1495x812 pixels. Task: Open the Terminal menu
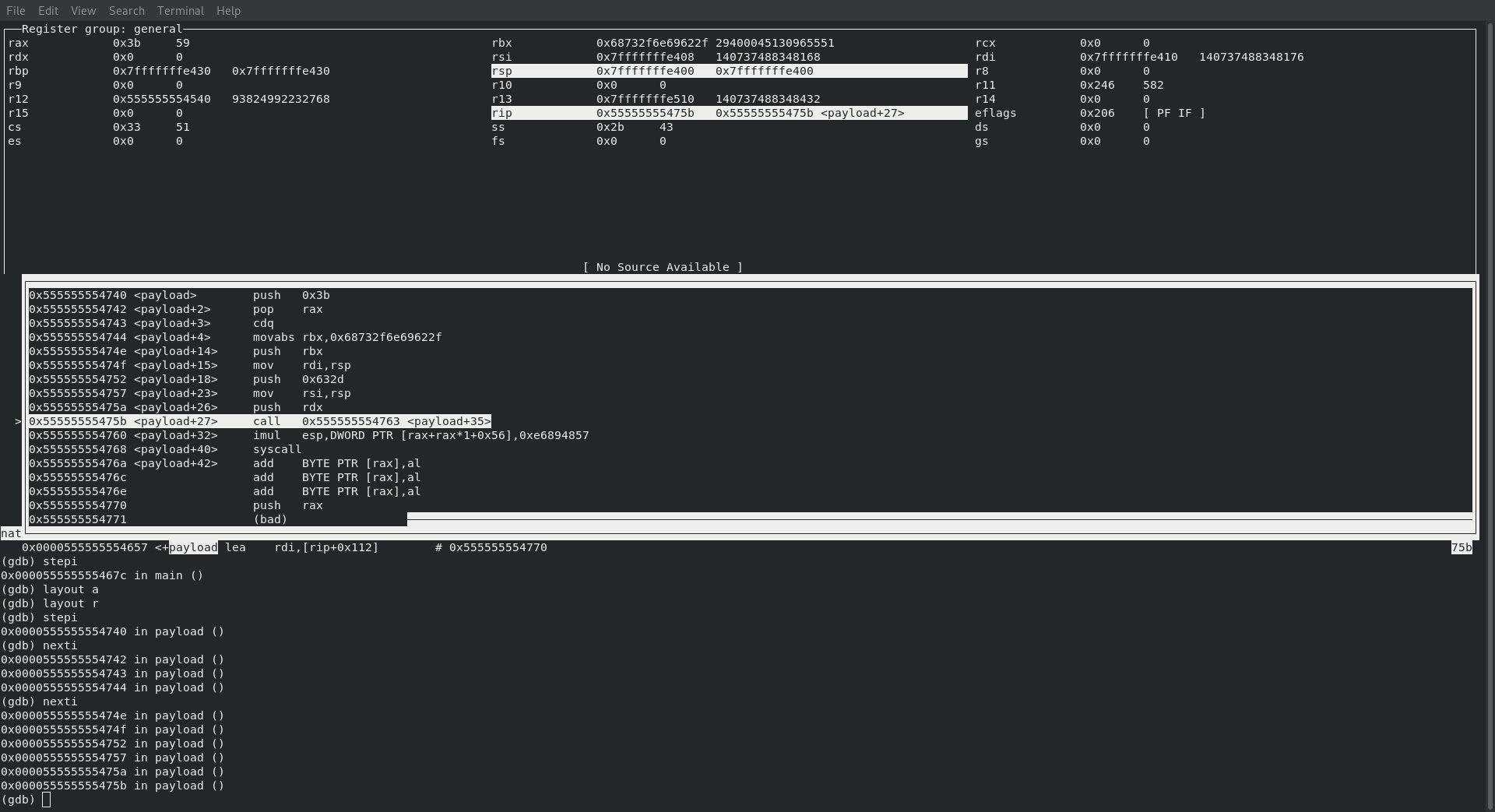click(x=181, y=11)
